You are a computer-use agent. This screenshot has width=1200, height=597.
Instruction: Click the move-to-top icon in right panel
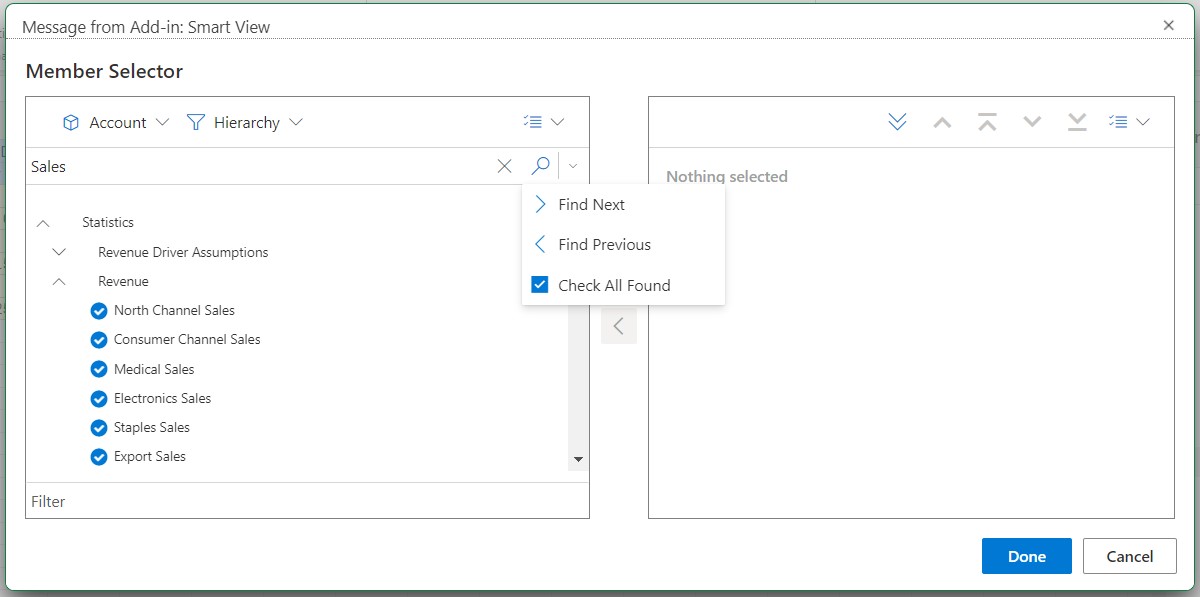coord(987,120)
